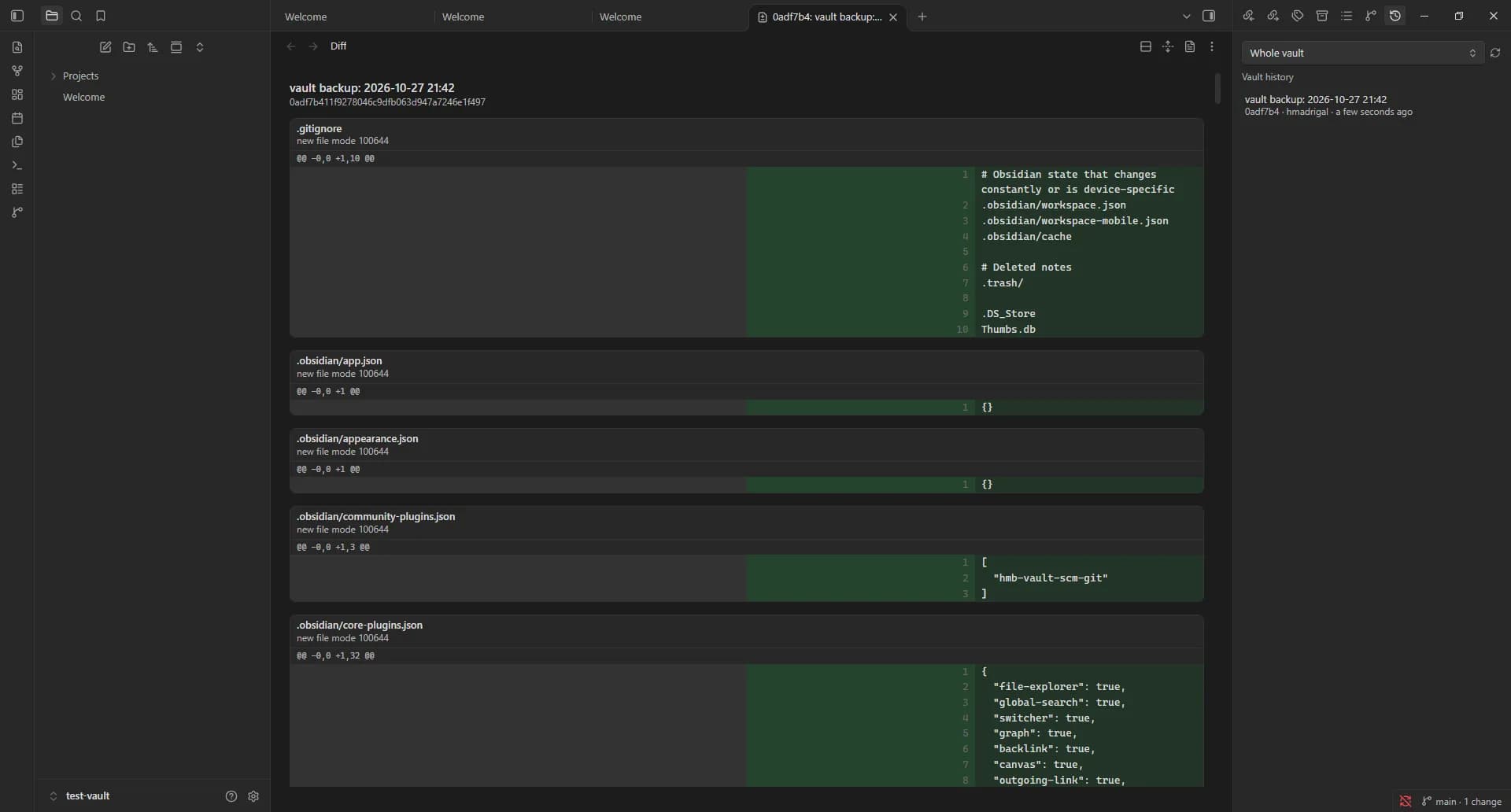Image resolution: width=1511 pixels, height=812 pixels.
Task: Refresh the vault history list
Action: tap(1495, 53)
